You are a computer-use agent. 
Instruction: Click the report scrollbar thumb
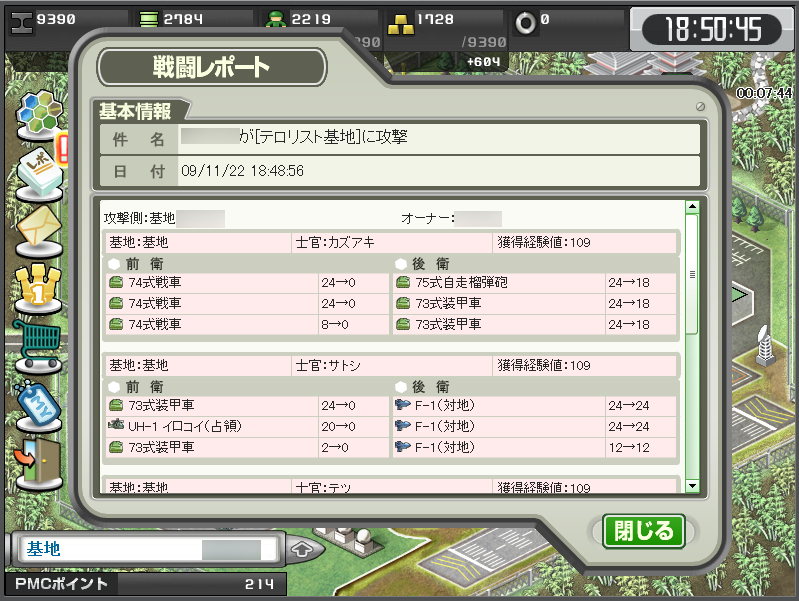(x=692, y=274)
